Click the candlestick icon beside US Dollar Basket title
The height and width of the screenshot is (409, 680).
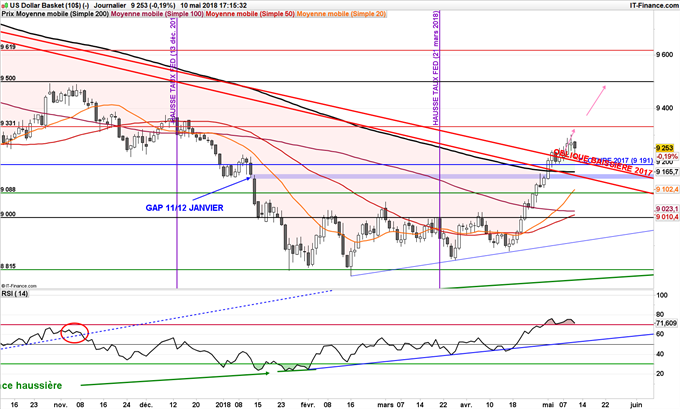(4, 6)
